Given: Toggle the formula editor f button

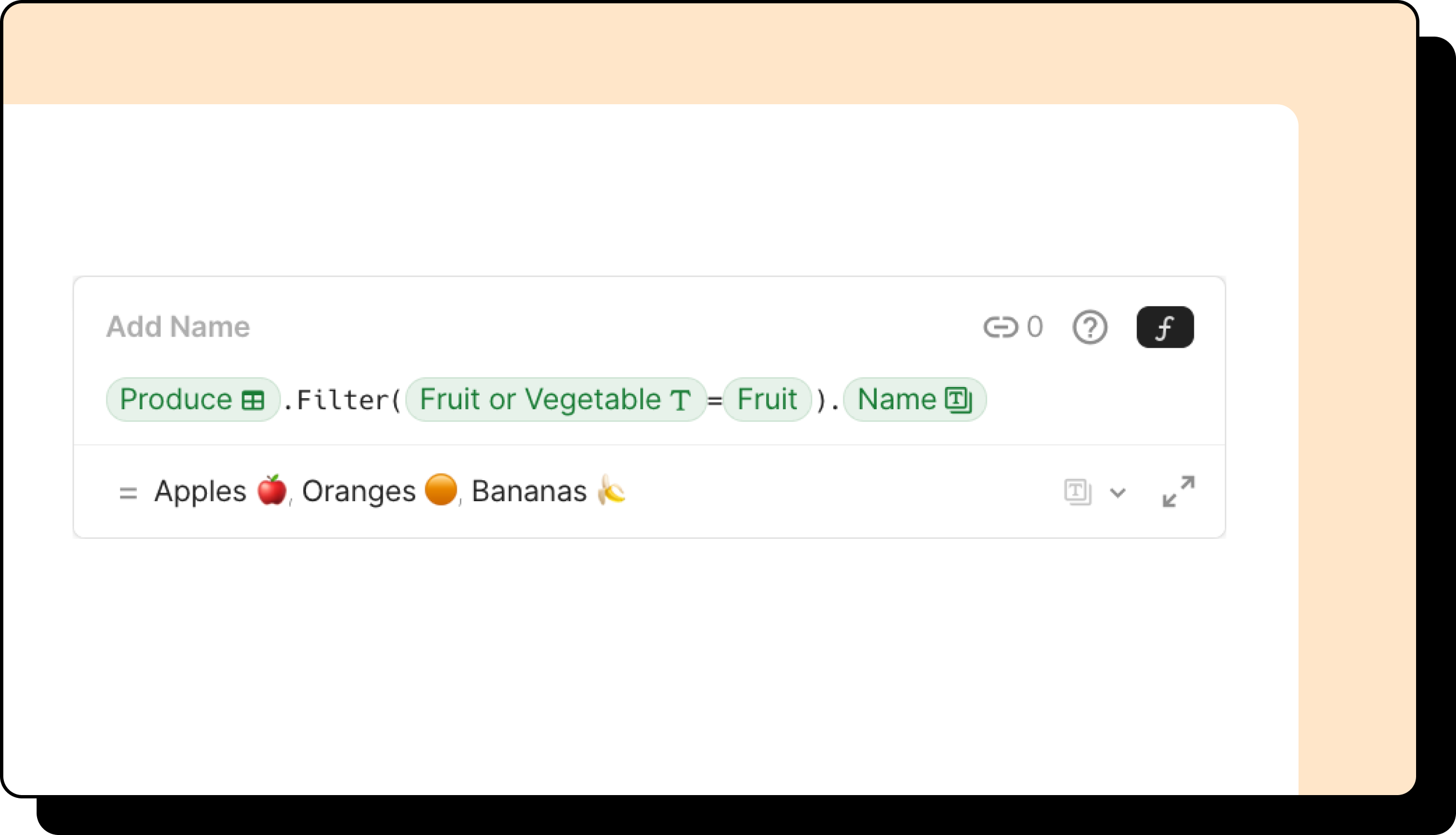Looking at the screenshot, I should 1164,328.
